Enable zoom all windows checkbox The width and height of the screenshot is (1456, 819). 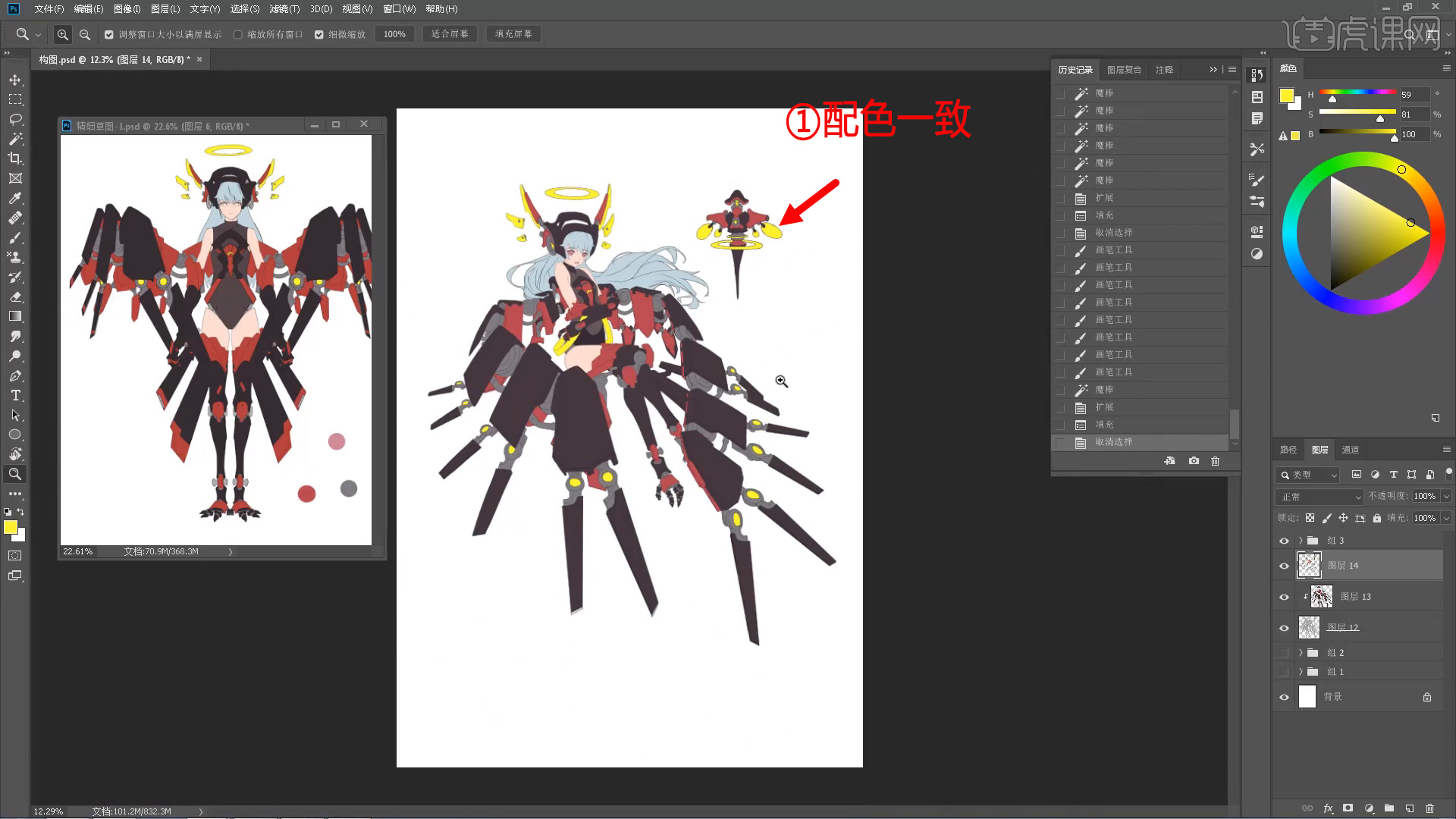coord(238,34)
